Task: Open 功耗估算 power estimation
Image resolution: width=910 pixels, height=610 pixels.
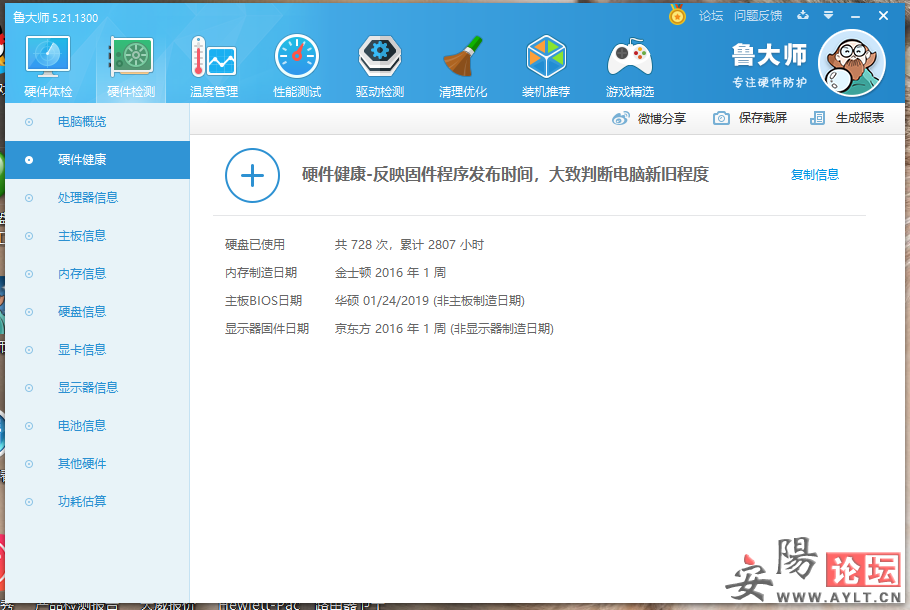Action: [98, 501]
